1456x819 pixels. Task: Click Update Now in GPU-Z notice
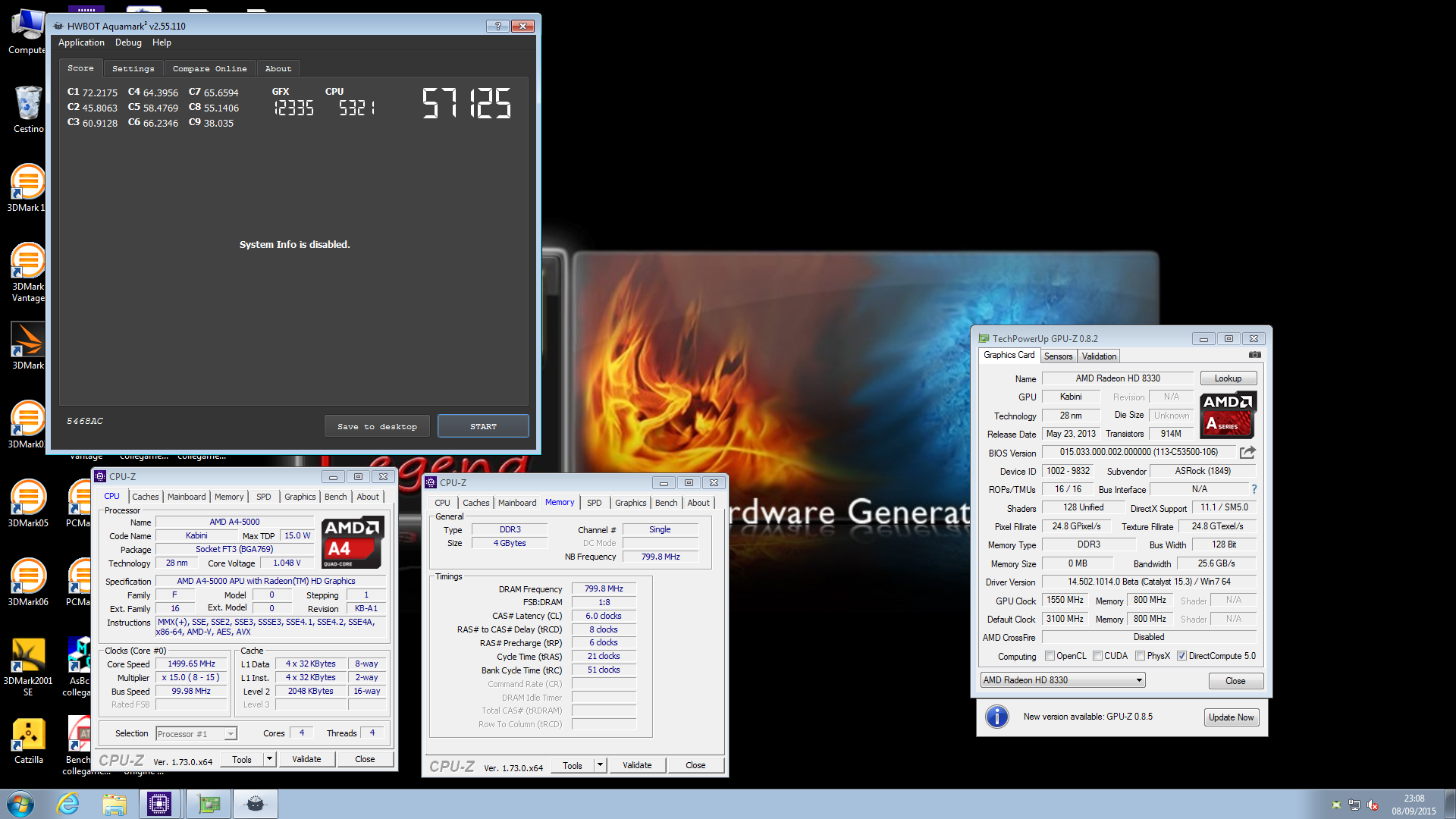(1231, 717)
